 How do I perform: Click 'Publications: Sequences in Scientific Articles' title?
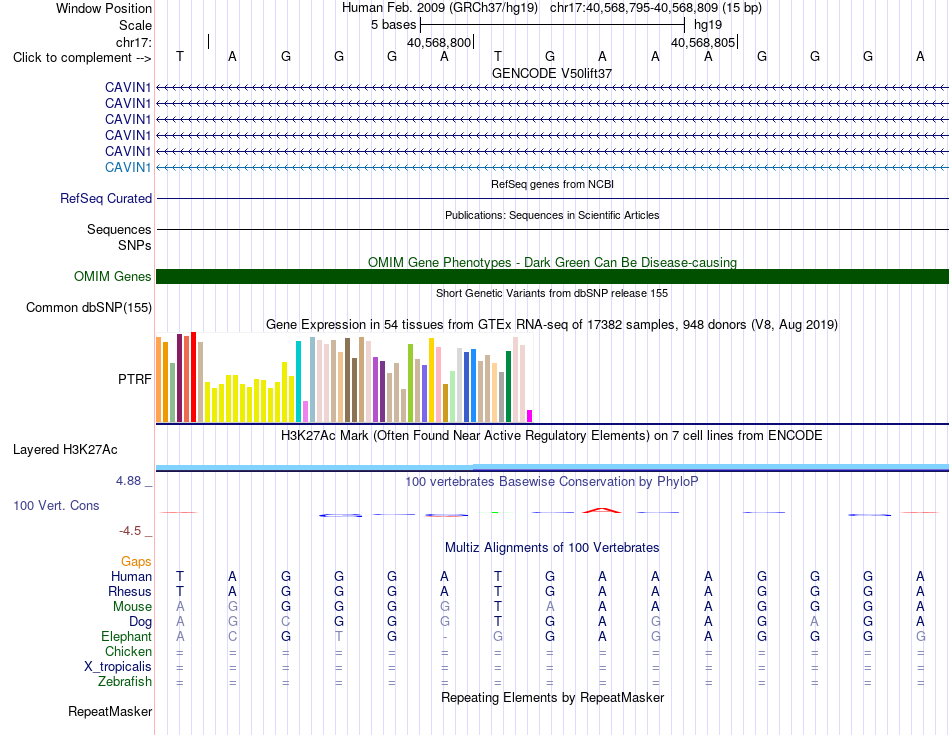552,215
